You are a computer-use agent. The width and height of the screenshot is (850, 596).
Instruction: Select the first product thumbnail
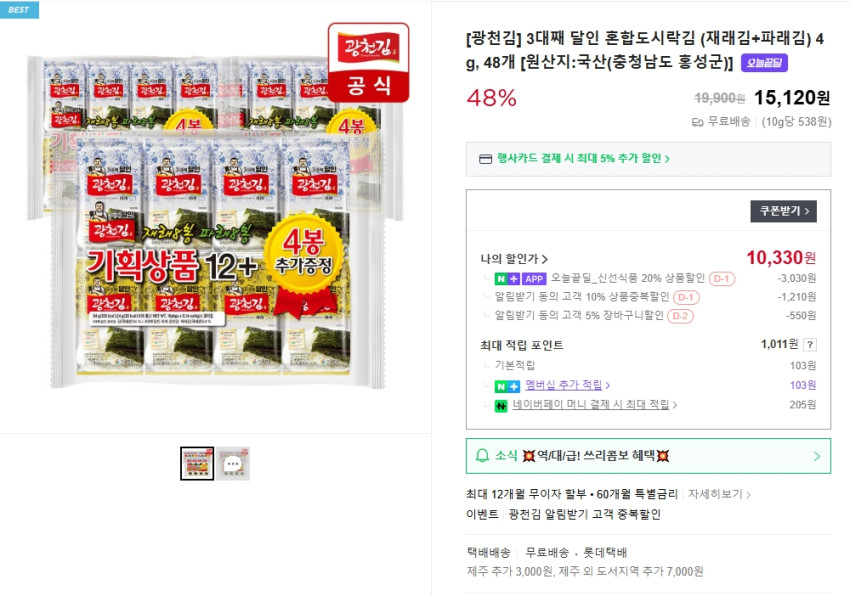[197, 464]
